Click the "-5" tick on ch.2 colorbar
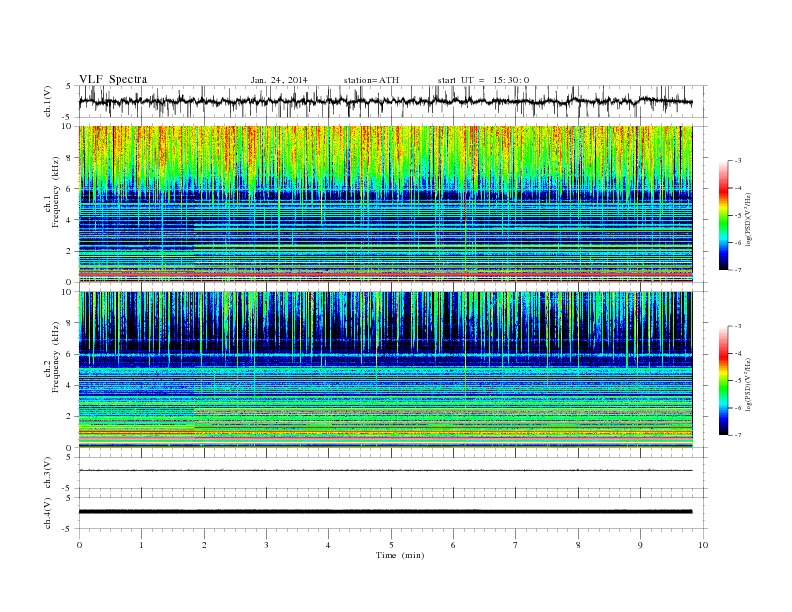 tap(738, 381)
